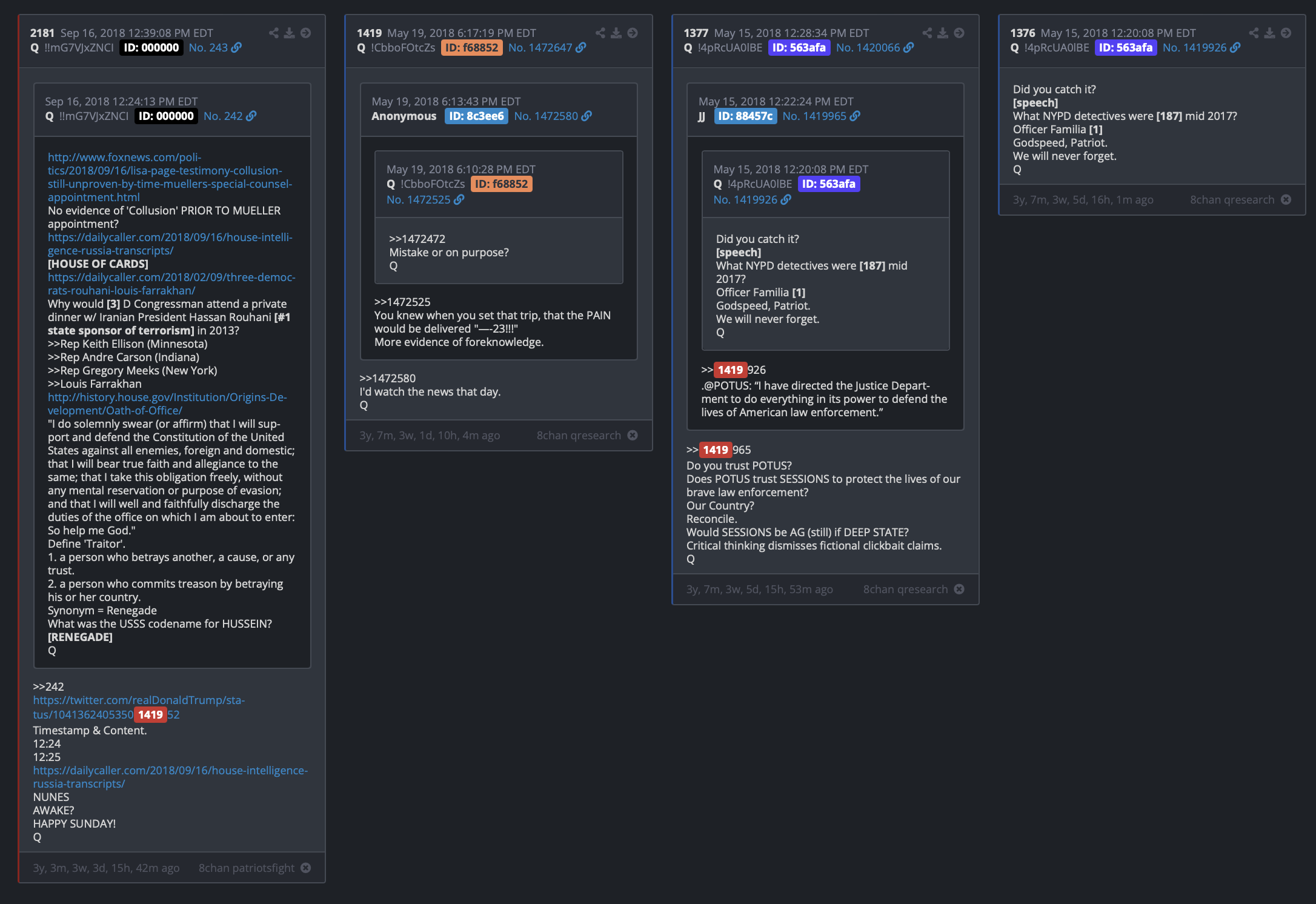Click the chain link icon beside No. 1472647
Viewport: 1316px width, 904px height.
click(580, 47)
